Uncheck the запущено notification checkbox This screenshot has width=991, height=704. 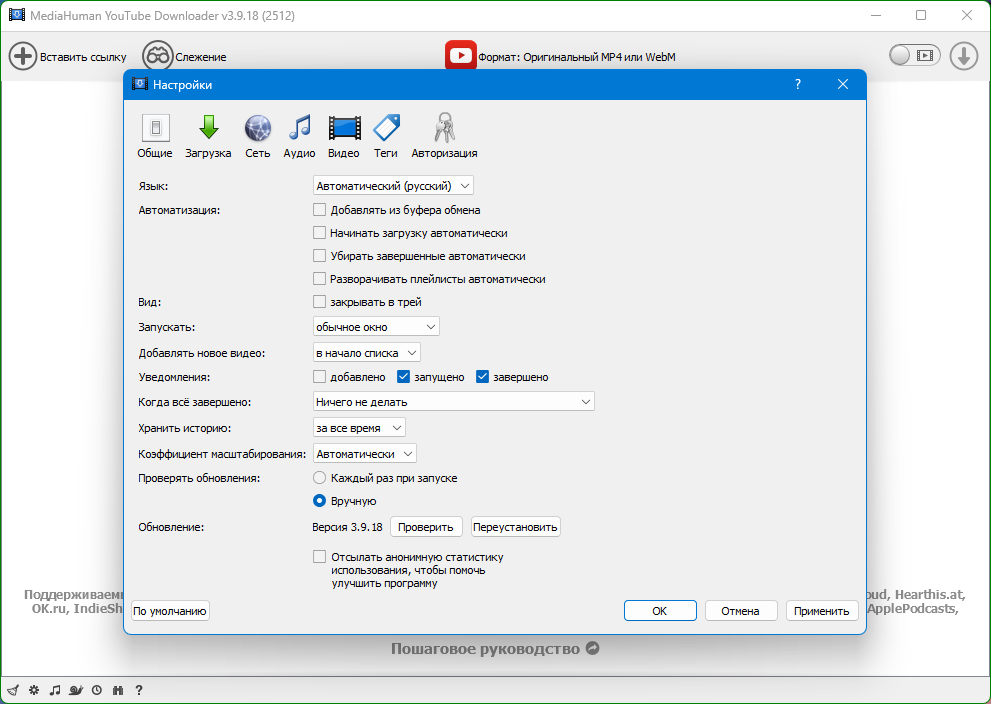(404, 377)
